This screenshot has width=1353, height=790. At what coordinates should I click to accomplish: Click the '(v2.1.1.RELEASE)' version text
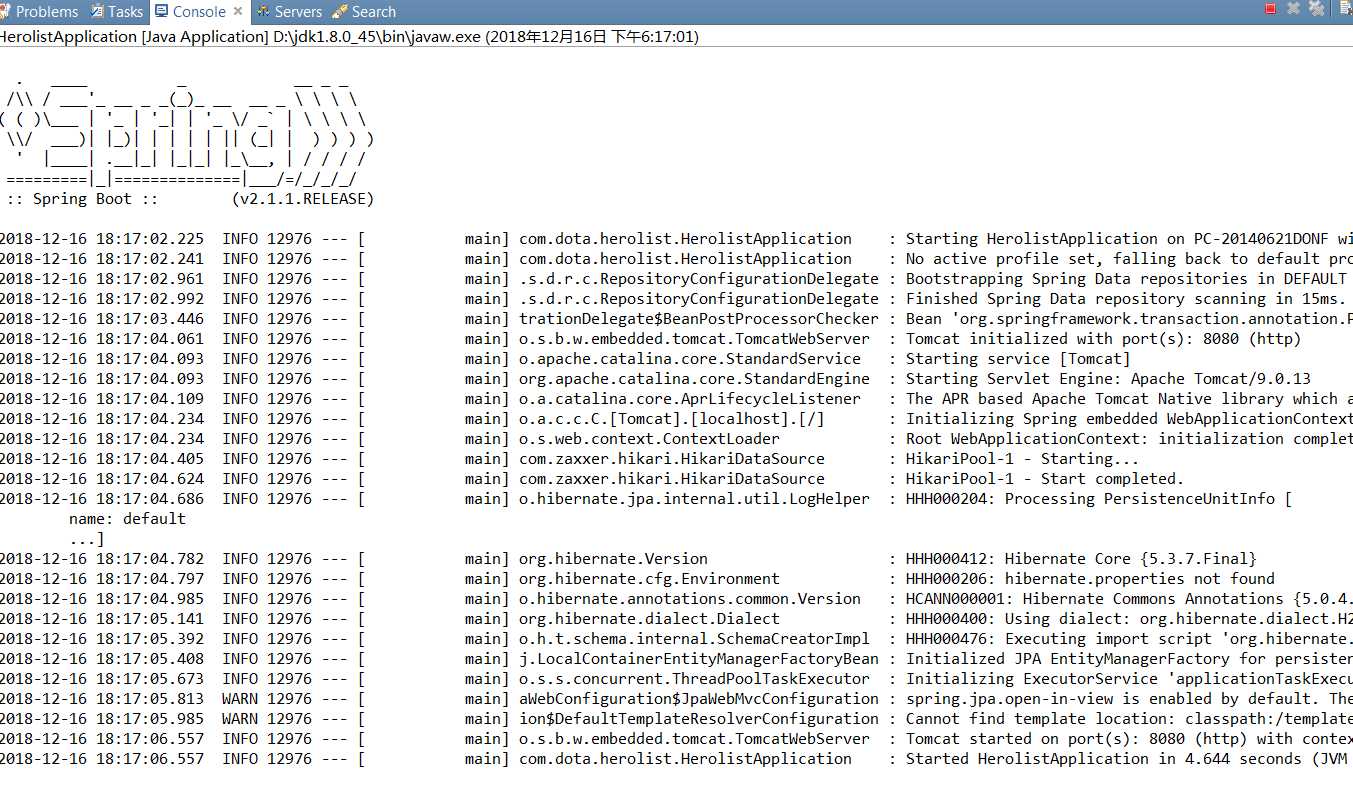click(x=303, y=199)
